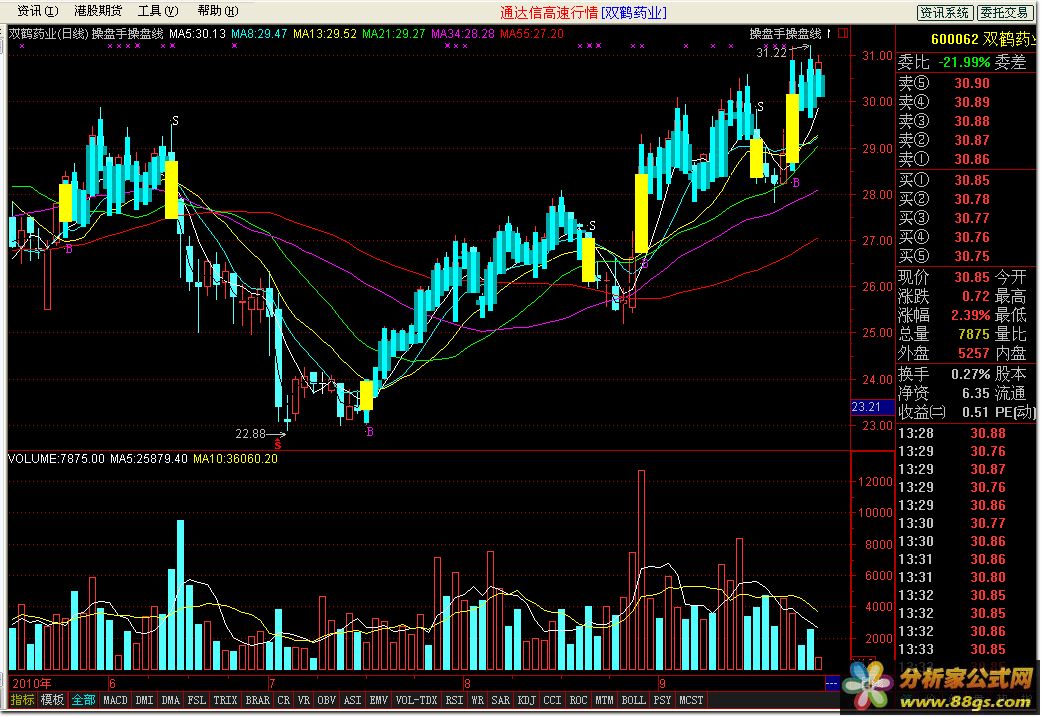Select the 卖③ 30.88 ask row

tap(944, 121)
